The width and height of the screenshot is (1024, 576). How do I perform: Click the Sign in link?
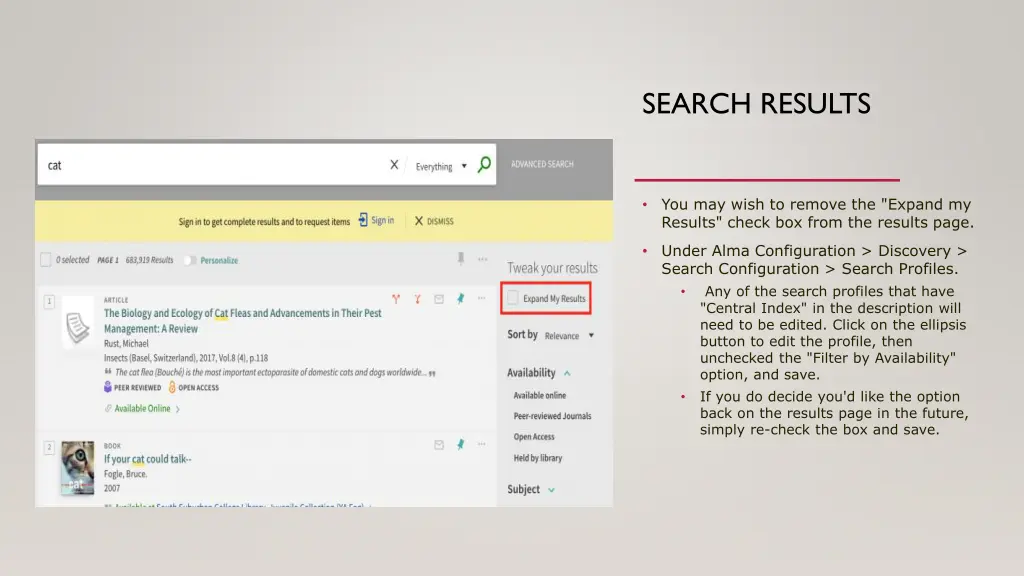(x=382, y=220)
